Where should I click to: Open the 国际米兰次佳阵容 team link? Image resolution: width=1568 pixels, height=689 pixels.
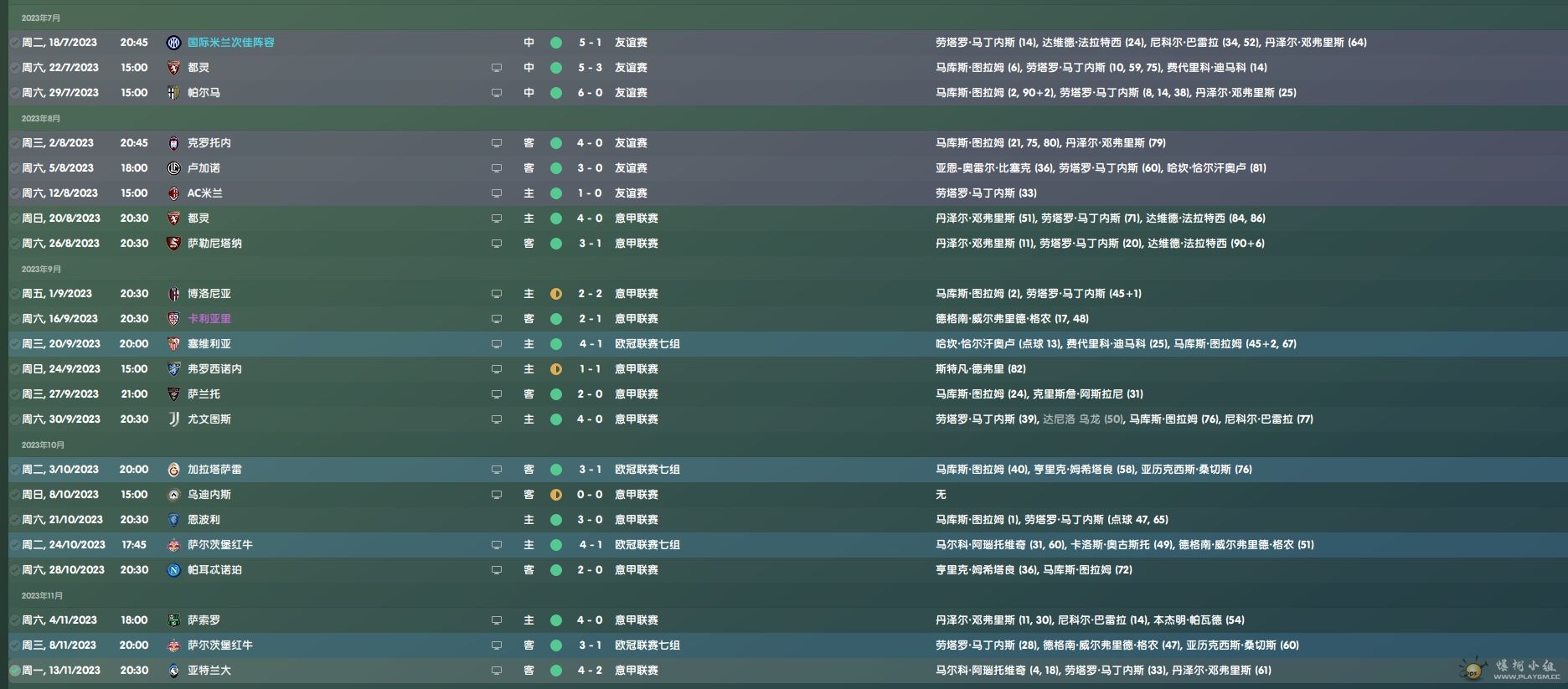click(230, 43)
